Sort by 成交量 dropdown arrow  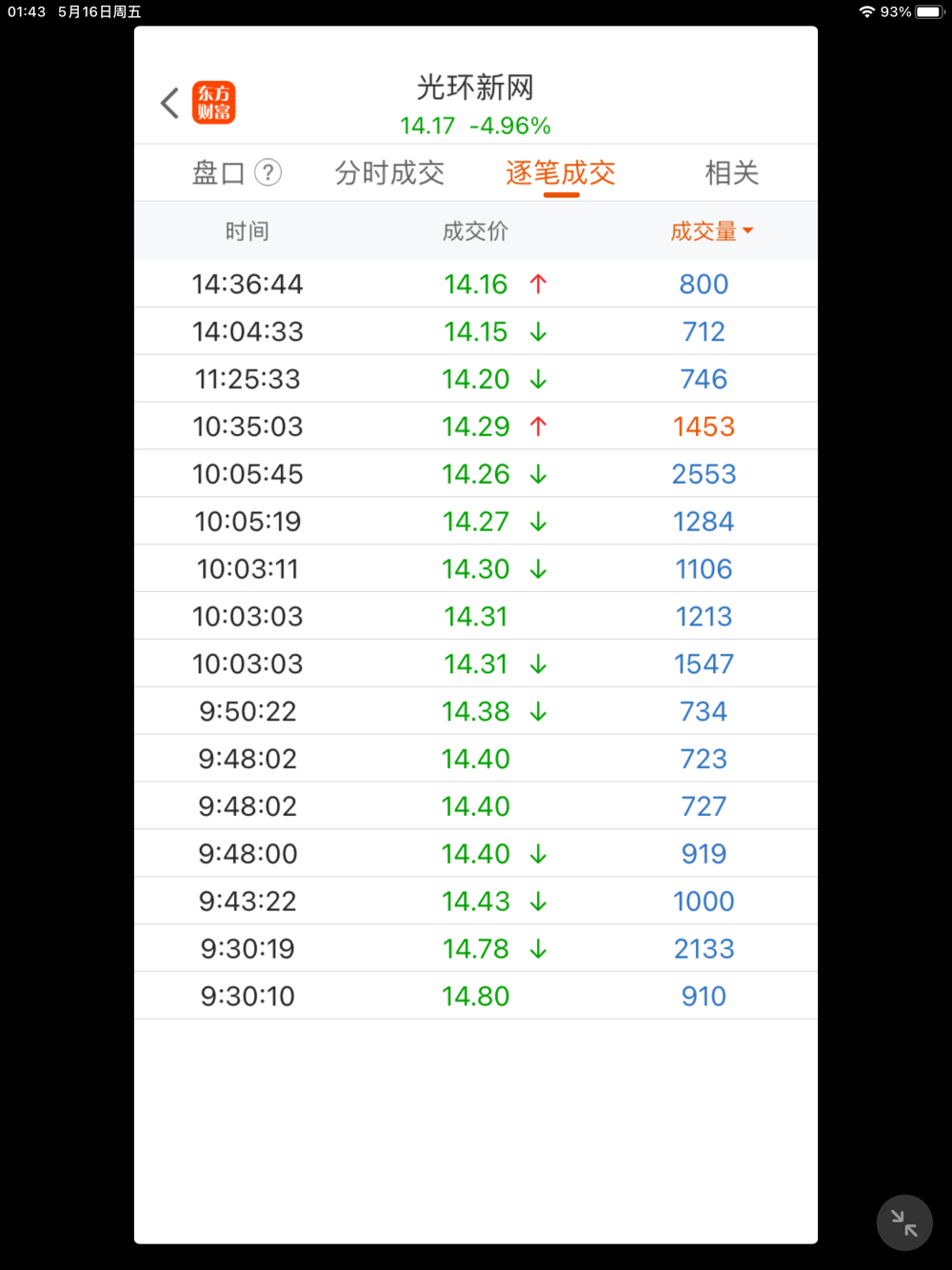pos(748,231)
